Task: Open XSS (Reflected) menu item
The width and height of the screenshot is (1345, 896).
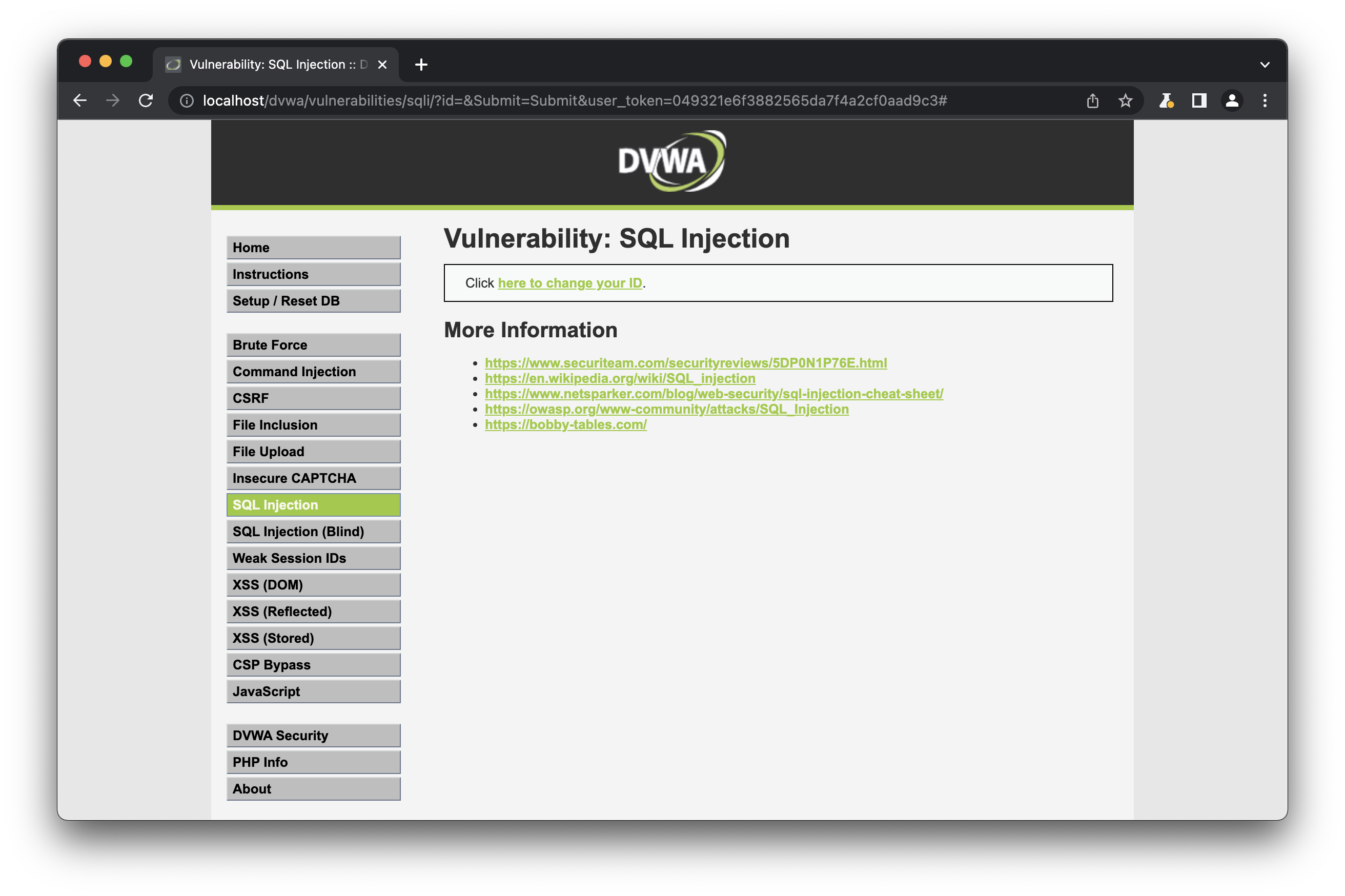Action: 313,612
